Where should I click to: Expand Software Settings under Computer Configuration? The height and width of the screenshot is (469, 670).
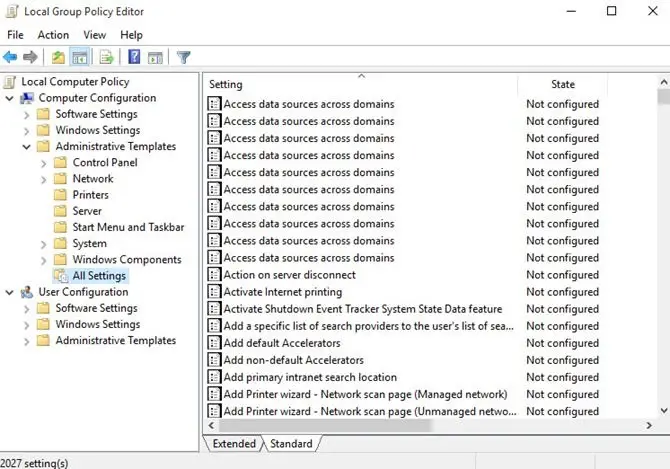click(26, 115)
